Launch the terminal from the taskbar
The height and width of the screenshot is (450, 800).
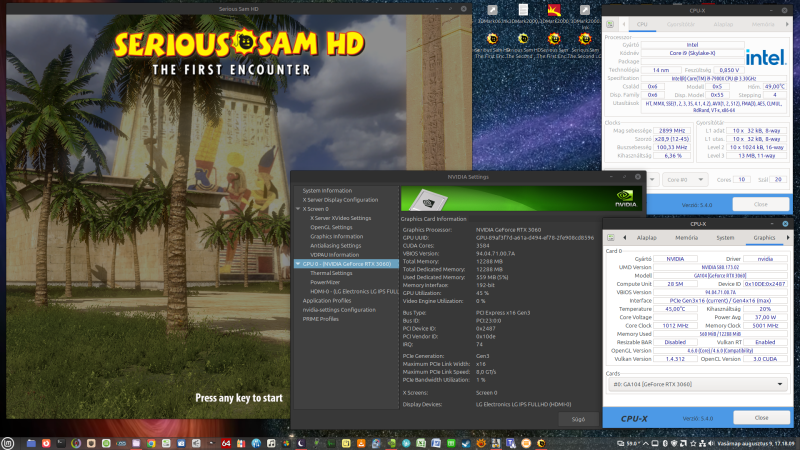click(x=61, y=443)
